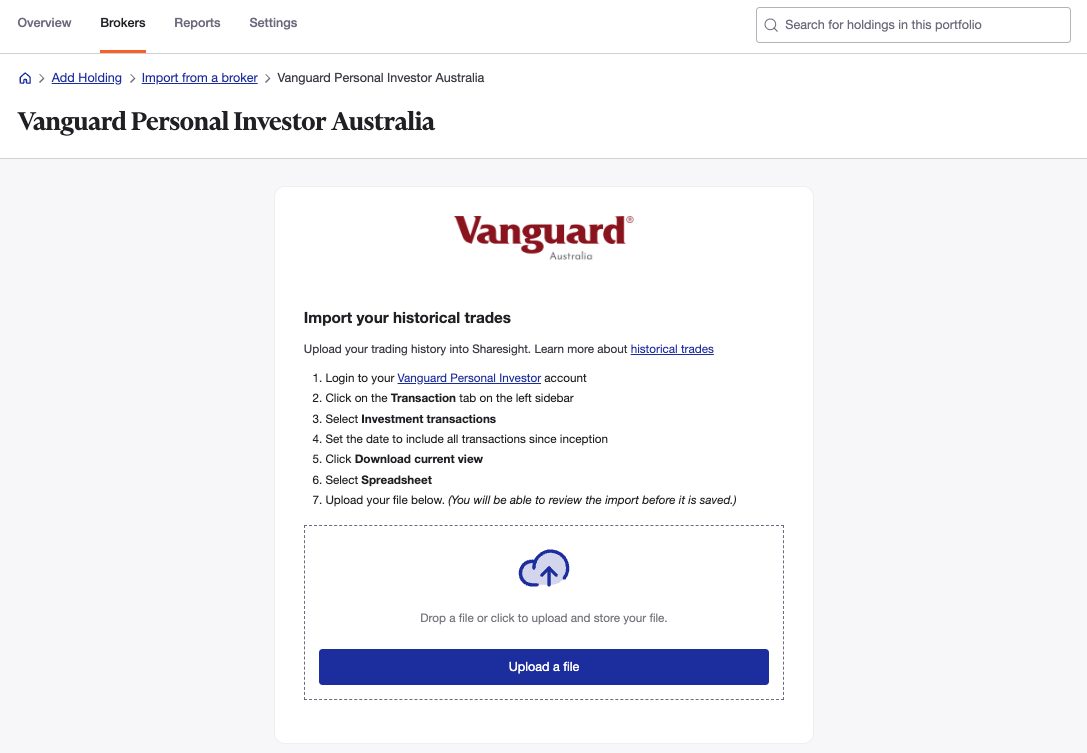The width and height of the screenshot is (1087, 753).
Task: Click the portfolio holdings search box
Action: 912,24
